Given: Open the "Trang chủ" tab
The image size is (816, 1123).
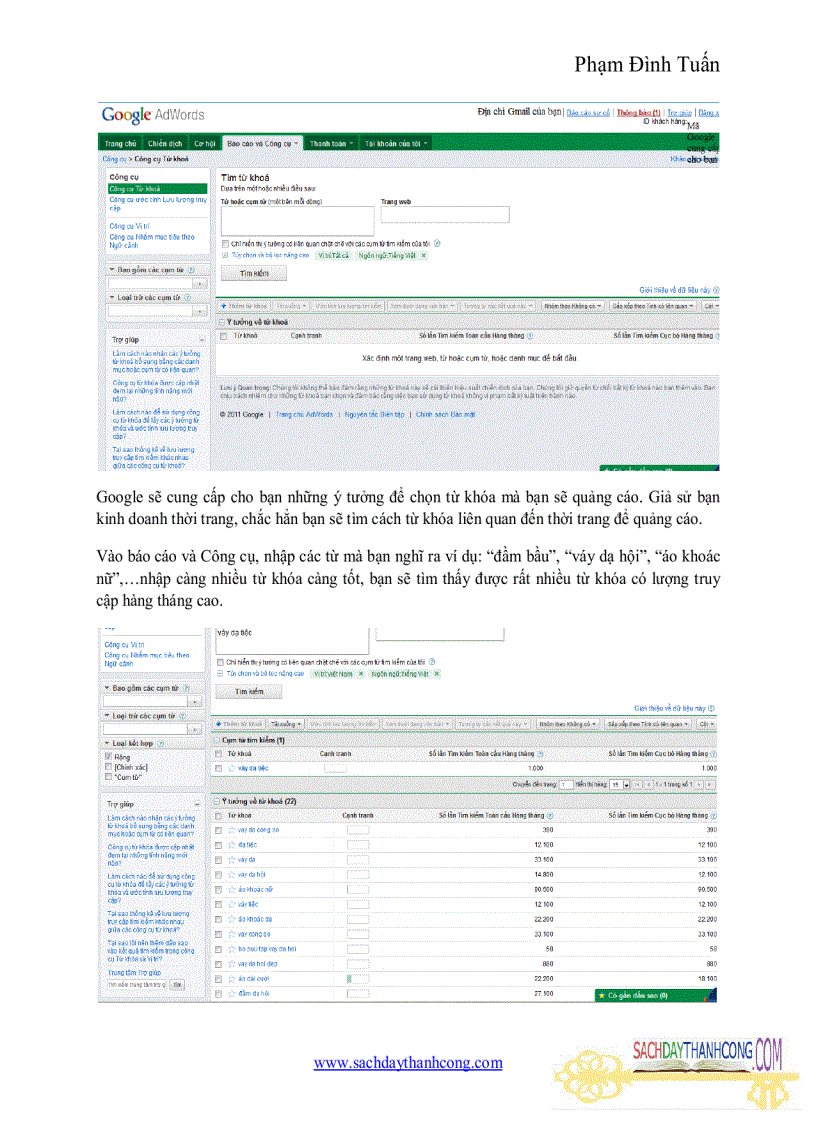Looking at the screenshot, I should (120, 144).
